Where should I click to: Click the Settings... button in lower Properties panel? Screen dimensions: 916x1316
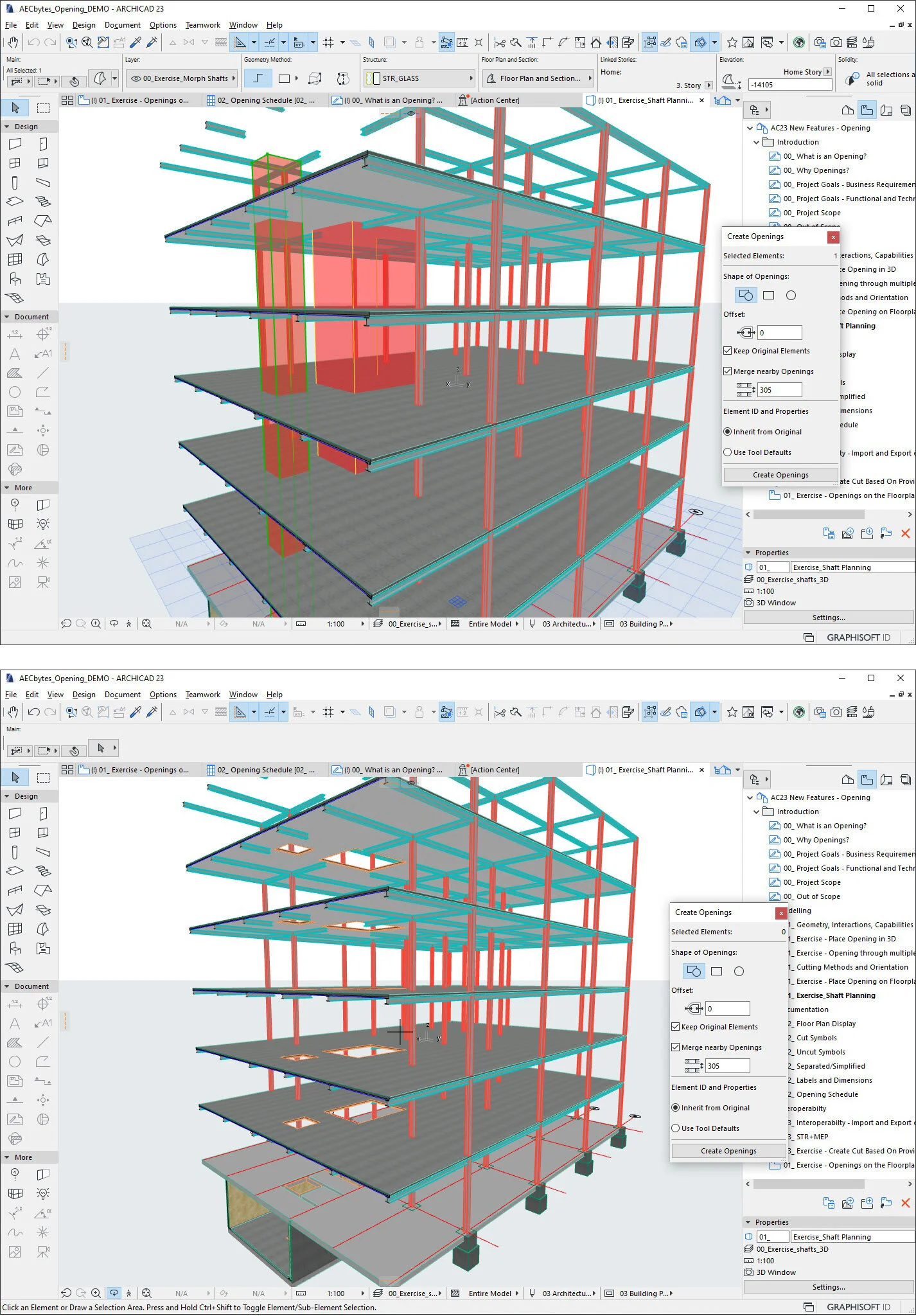(x=829, y=1287)
